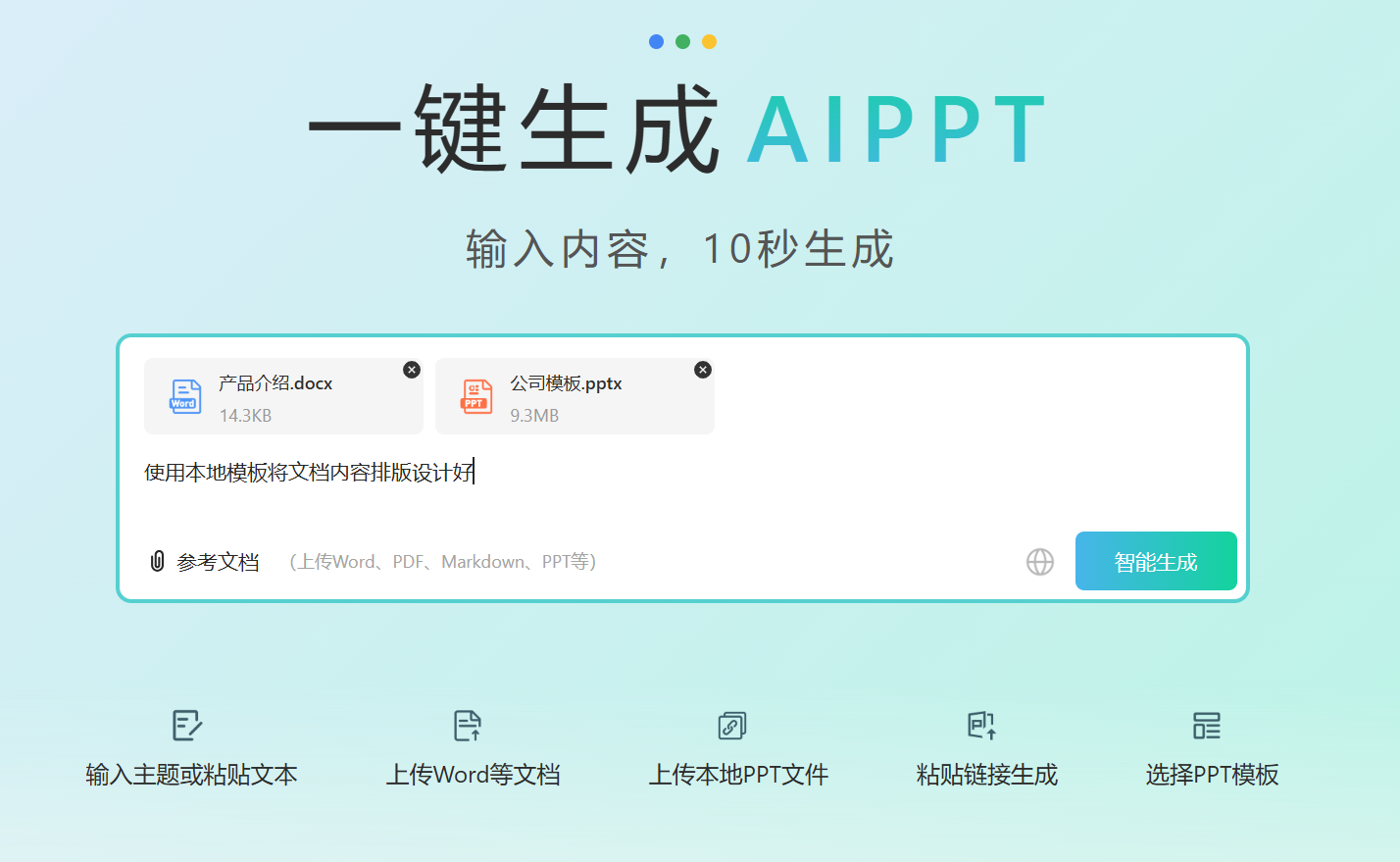Open the globe language selector
Screen dimensions: 1400x862
pos(1040,562)
